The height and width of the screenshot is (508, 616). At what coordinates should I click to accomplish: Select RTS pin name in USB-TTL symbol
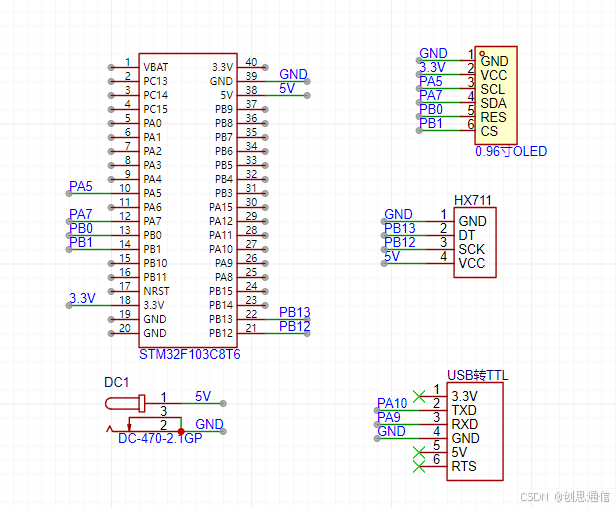(x=464, y=466)
